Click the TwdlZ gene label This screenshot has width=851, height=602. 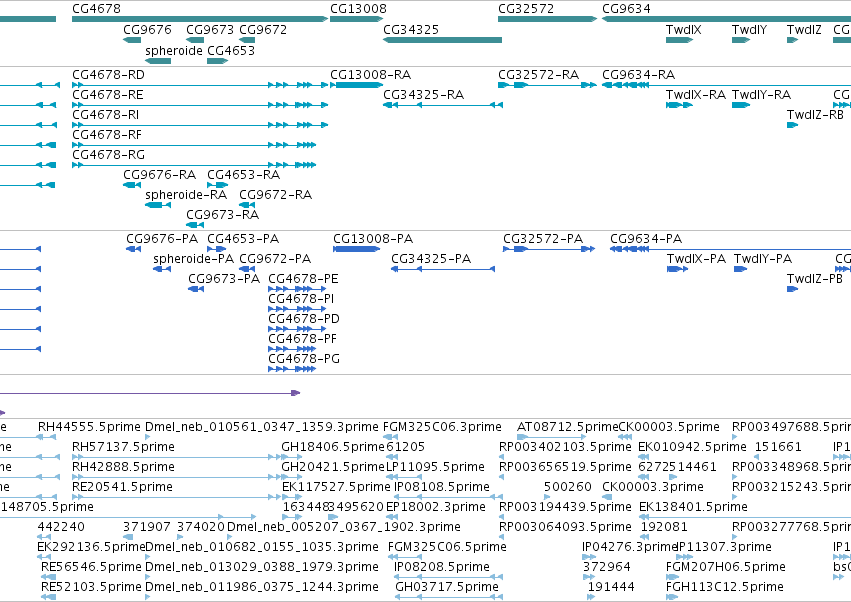[804, 29]
